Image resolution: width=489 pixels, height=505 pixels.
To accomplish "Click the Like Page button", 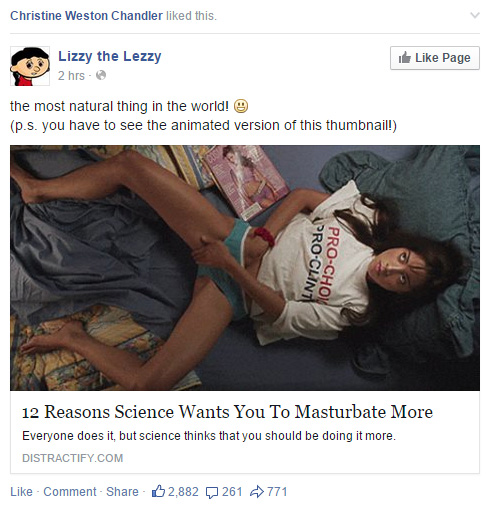I will tap(435, 58).
